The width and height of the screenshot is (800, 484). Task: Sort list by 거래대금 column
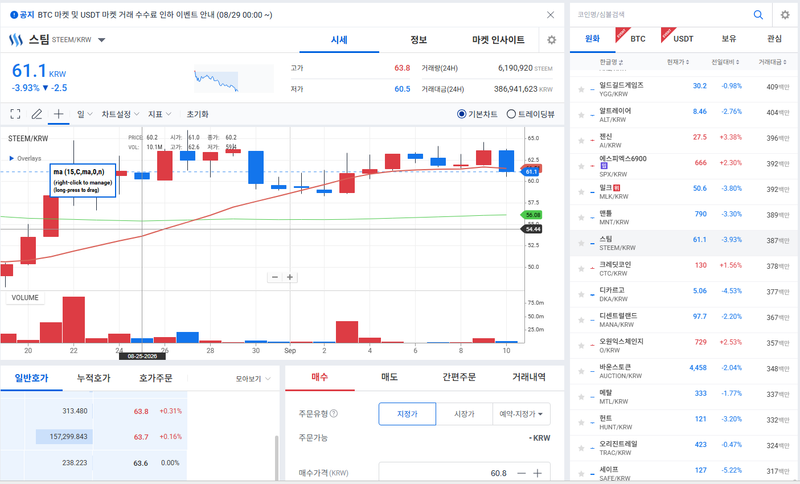(x=772, y=62)
